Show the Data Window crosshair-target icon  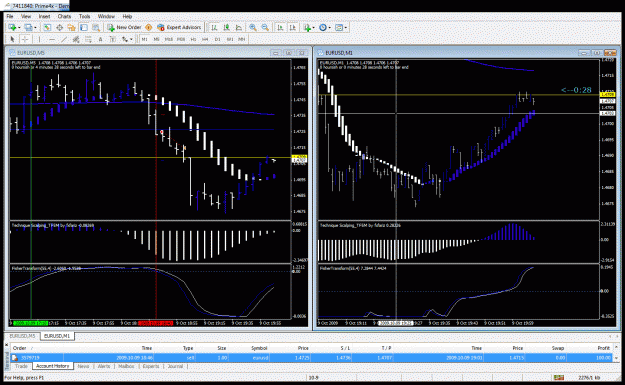coord(59,28)
